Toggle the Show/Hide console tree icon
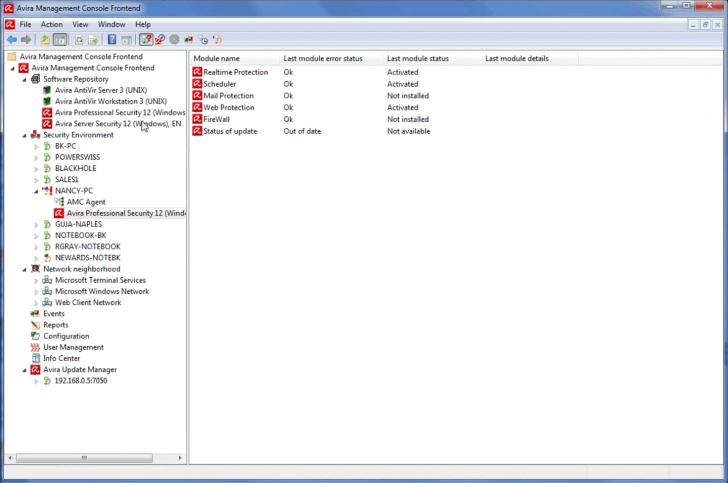This screenshot has width=728, height=483. (x=60, y=40)
